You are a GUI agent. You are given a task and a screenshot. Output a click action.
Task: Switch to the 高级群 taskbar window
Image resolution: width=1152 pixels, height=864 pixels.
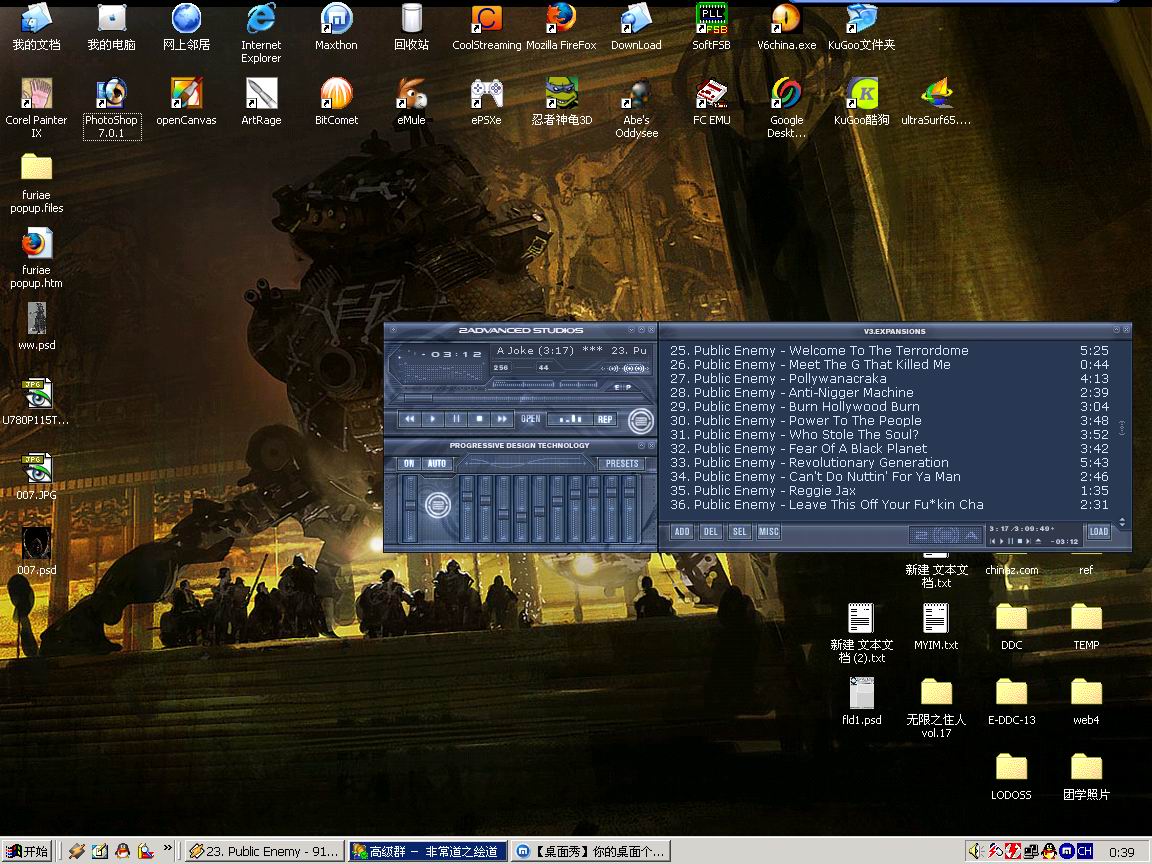[x=428, y=852]
